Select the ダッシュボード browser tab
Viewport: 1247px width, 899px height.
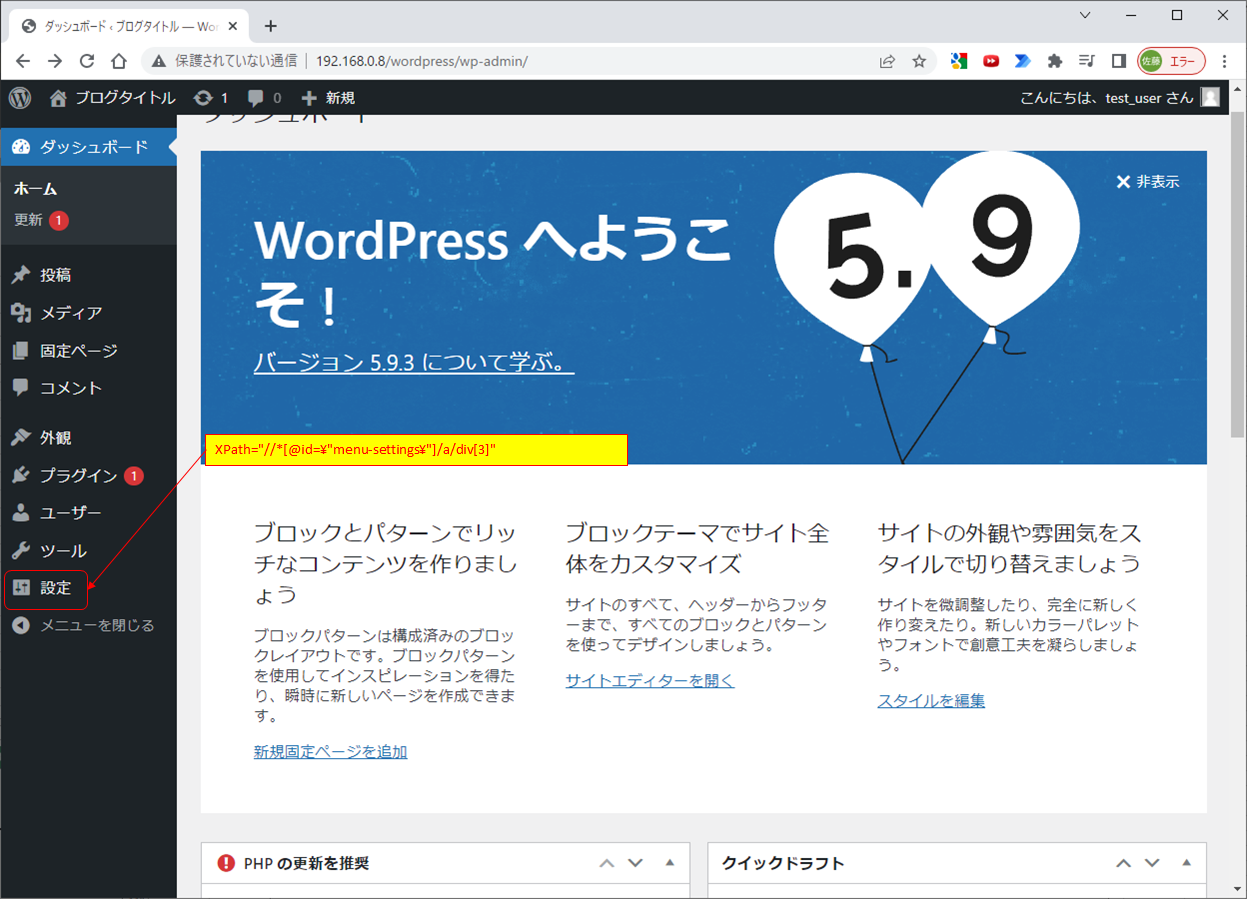(130, 26)
